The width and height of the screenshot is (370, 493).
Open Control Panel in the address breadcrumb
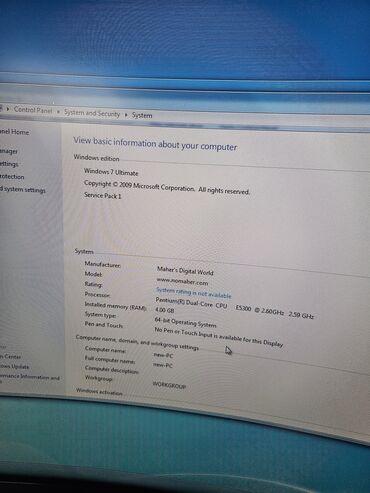pos(33,110)
